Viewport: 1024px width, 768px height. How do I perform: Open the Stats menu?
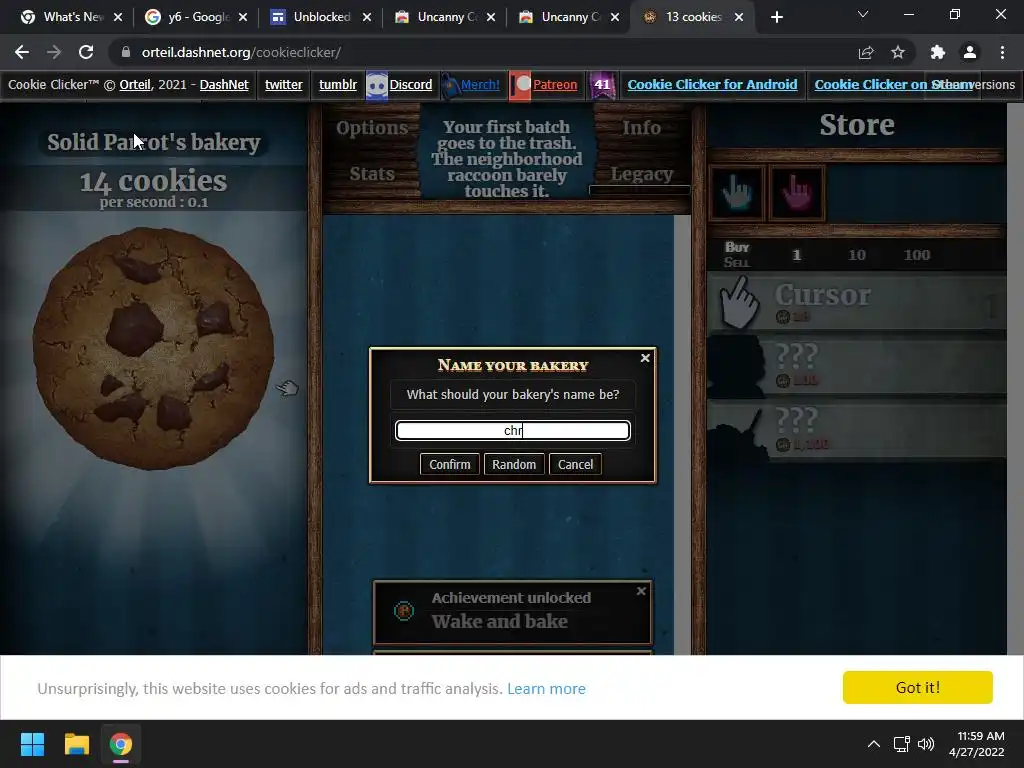[x=372, y=174]
